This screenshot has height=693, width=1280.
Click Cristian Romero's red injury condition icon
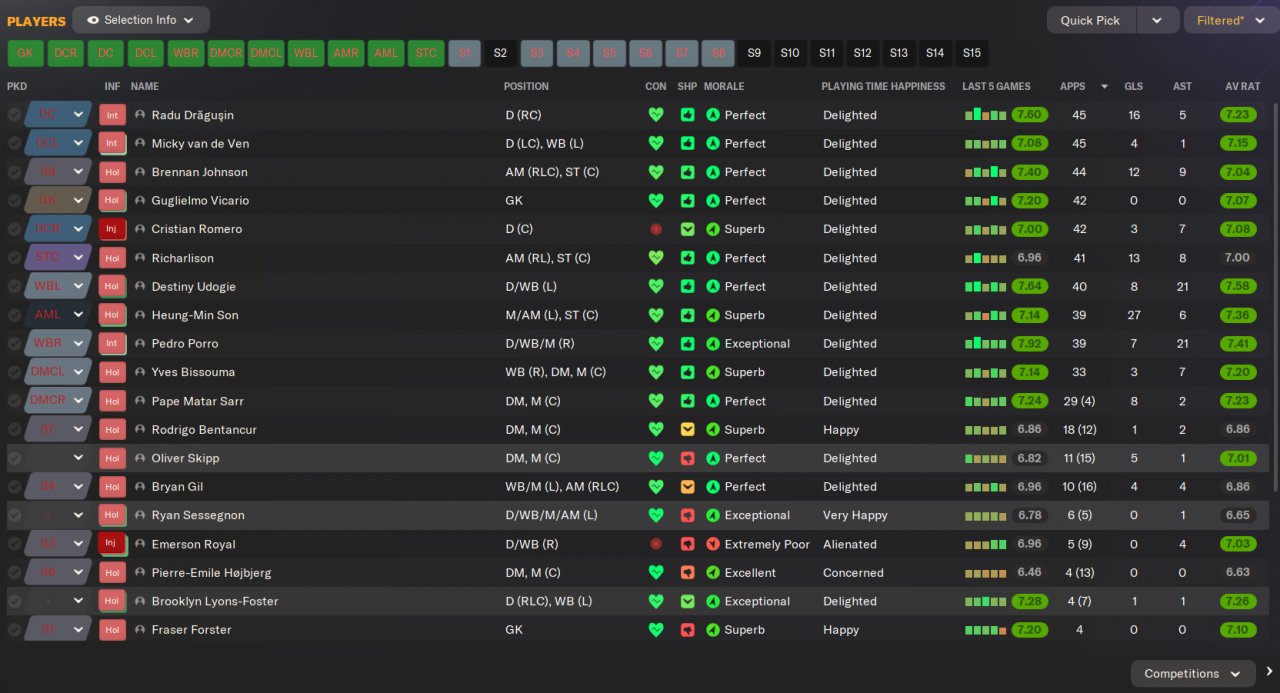point(656,229)
